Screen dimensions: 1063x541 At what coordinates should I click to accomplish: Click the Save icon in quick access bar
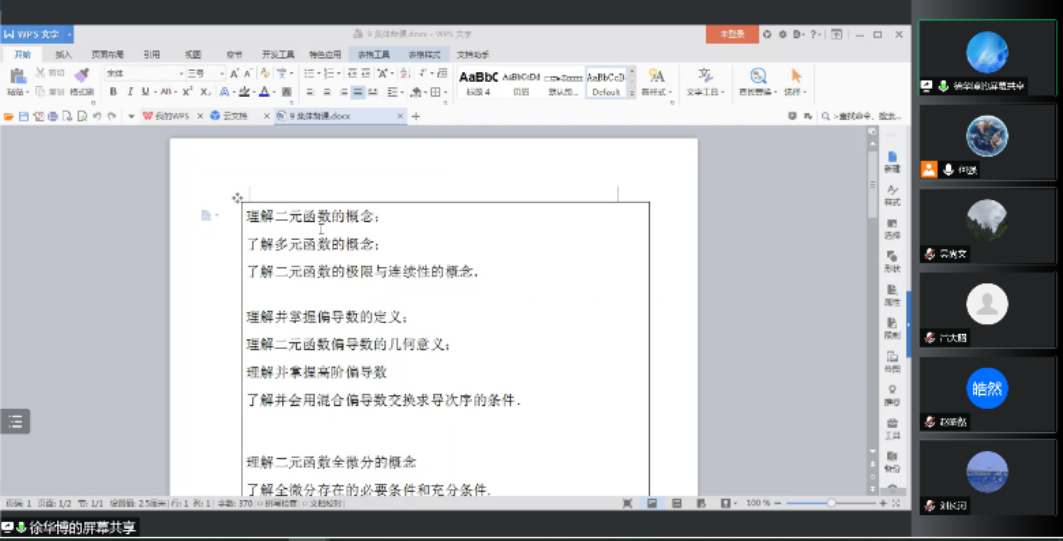pos(23,116)
